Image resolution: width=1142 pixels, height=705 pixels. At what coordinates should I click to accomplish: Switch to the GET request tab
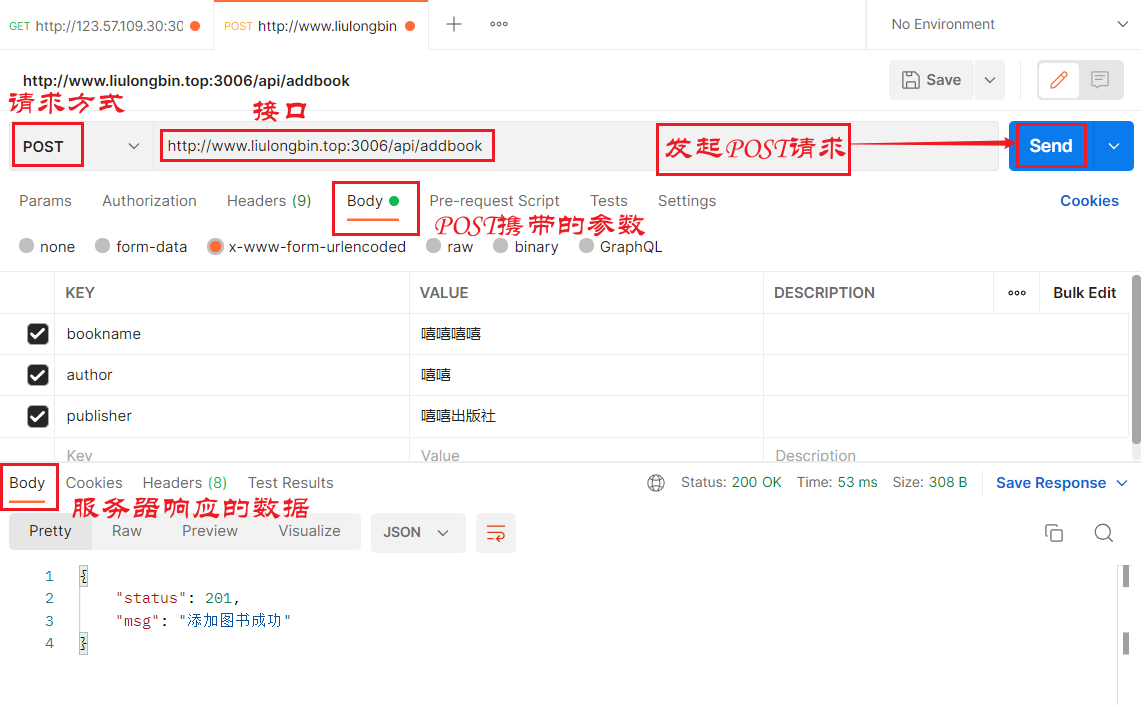106,26
